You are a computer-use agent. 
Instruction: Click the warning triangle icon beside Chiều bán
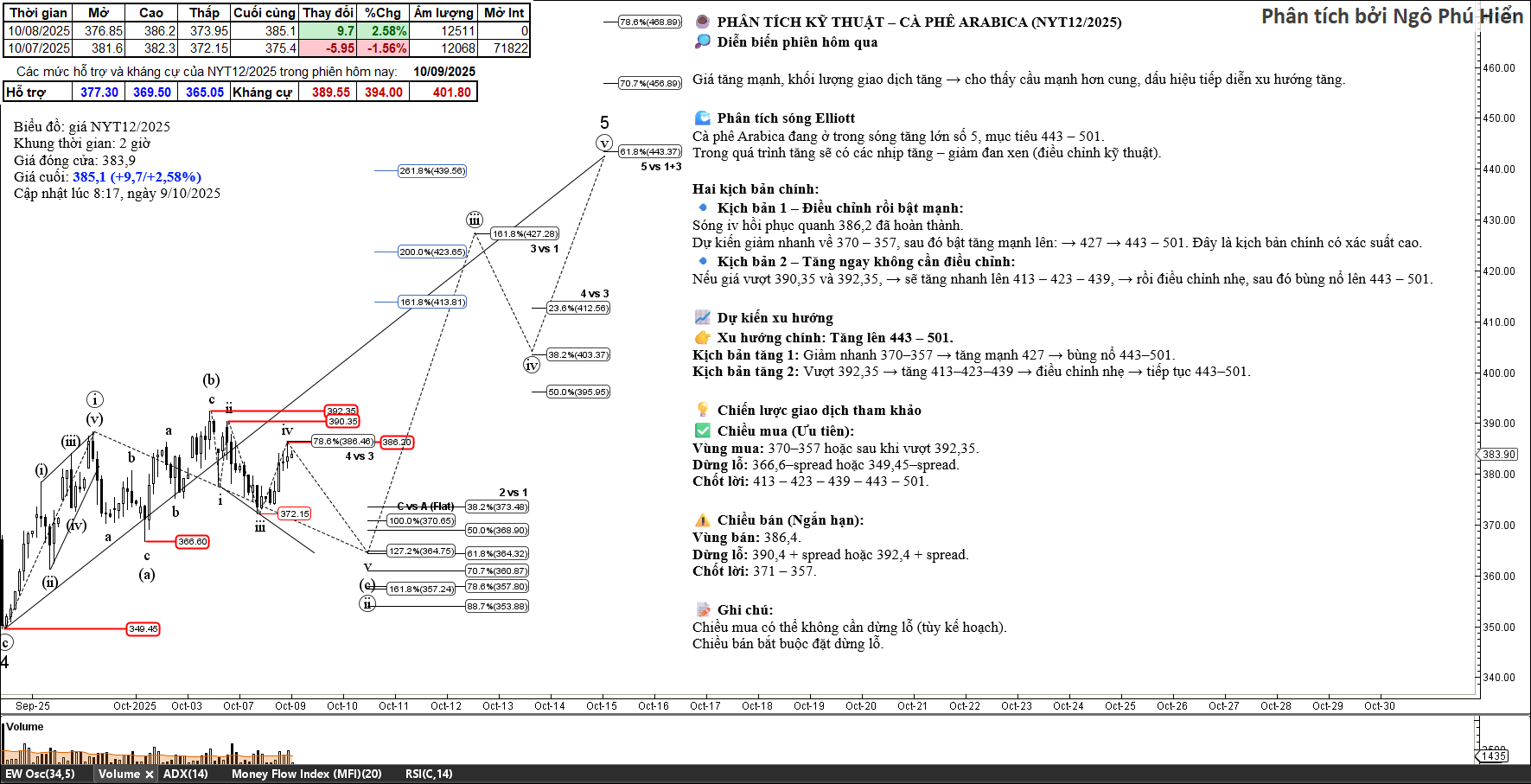(702, 520)
